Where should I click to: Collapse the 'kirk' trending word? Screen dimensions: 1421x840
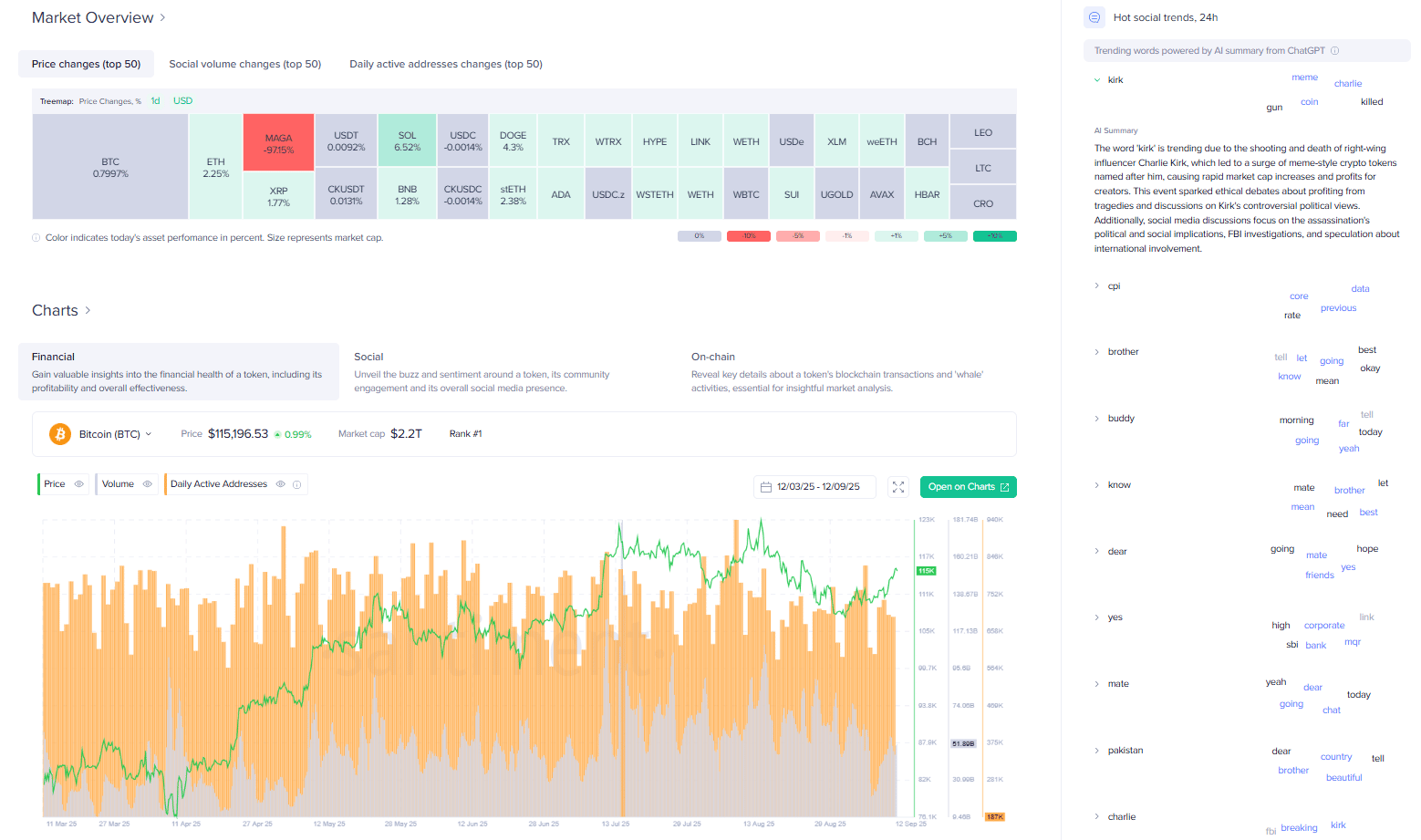coord(1097,80)
